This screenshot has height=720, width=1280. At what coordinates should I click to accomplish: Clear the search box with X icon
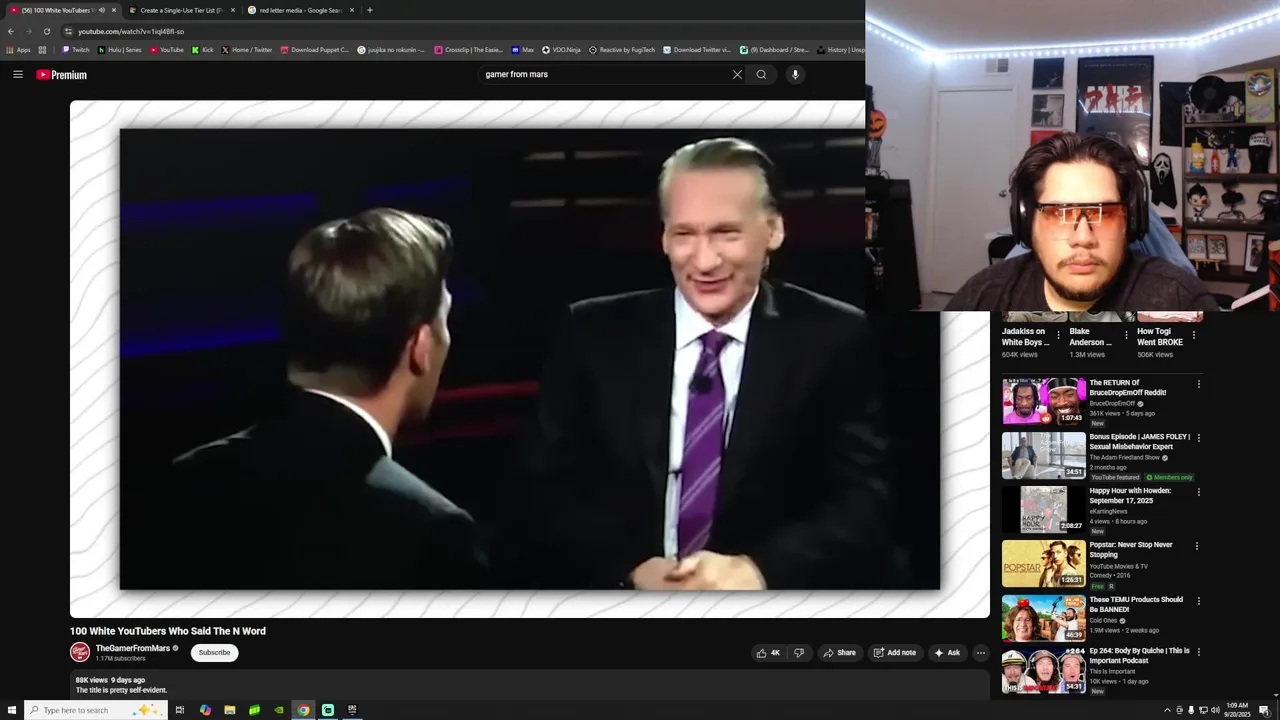[x=737, y=74]
